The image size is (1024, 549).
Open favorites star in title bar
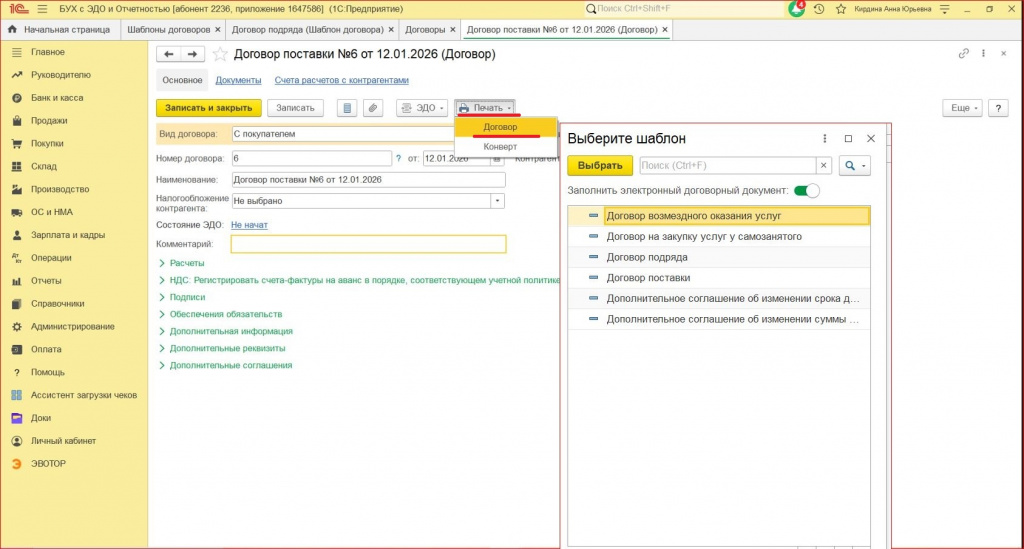pos(840,9)
